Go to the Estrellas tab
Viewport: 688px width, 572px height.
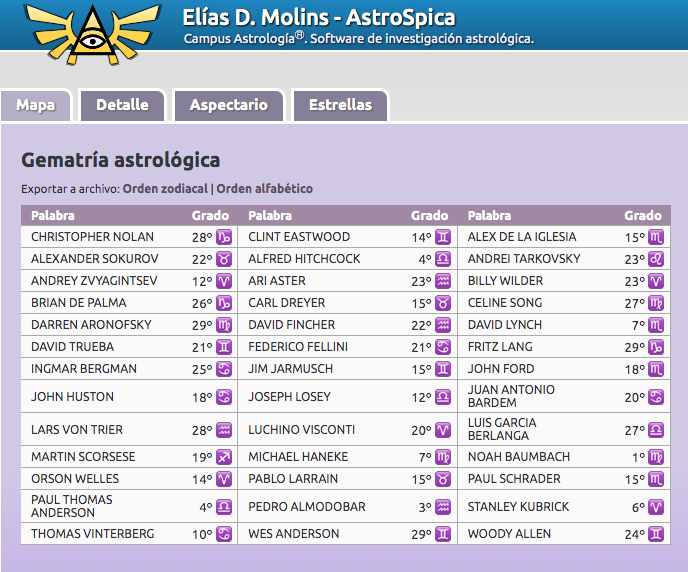340,105
